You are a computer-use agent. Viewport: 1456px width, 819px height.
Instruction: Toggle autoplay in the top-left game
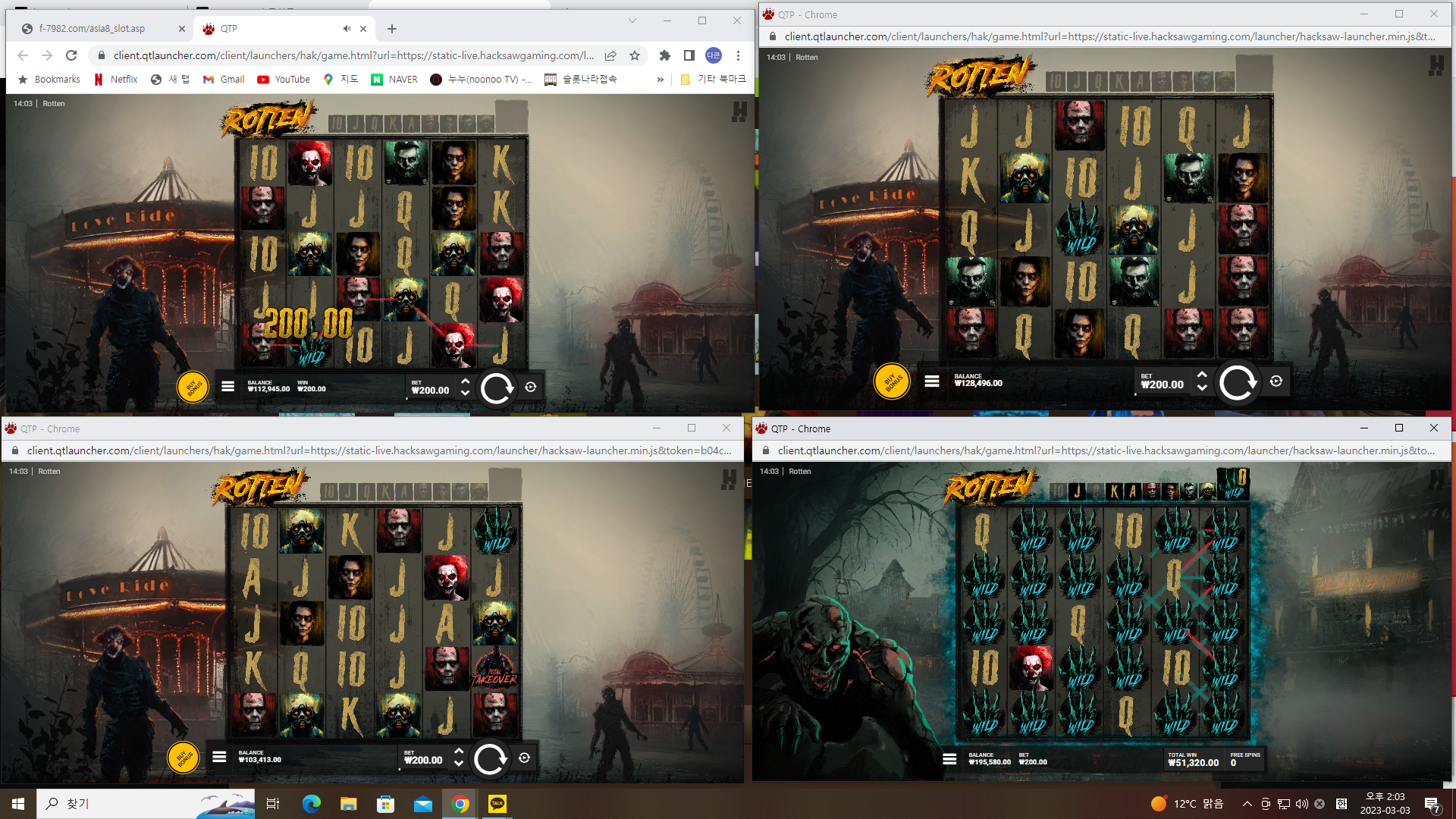[x=531, y=388]
